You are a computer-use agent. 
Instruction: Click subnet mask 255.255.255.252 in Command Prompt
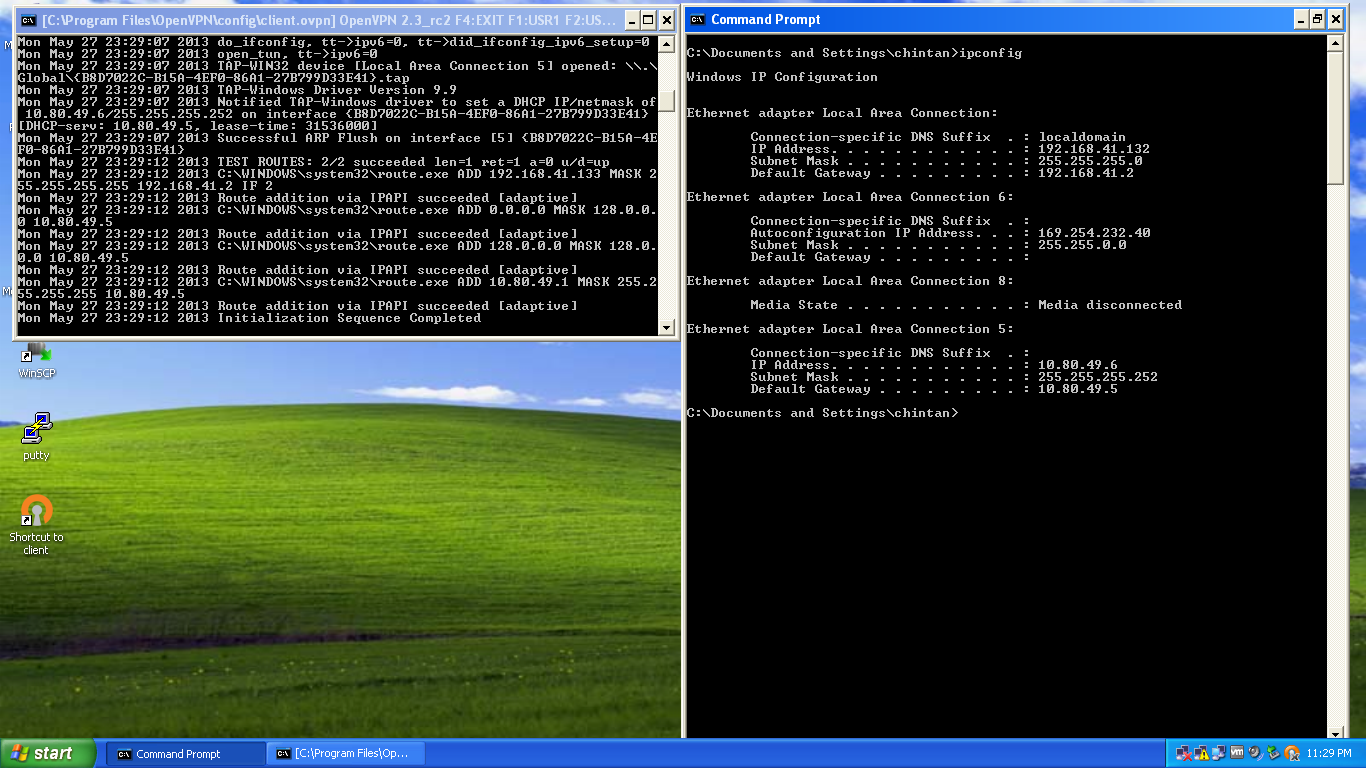point(1098,377)
